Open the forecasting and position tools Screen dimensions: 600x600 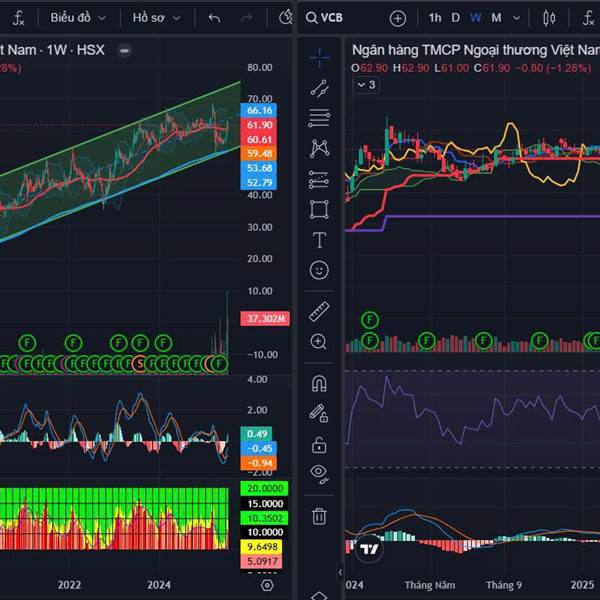[319, 179]
